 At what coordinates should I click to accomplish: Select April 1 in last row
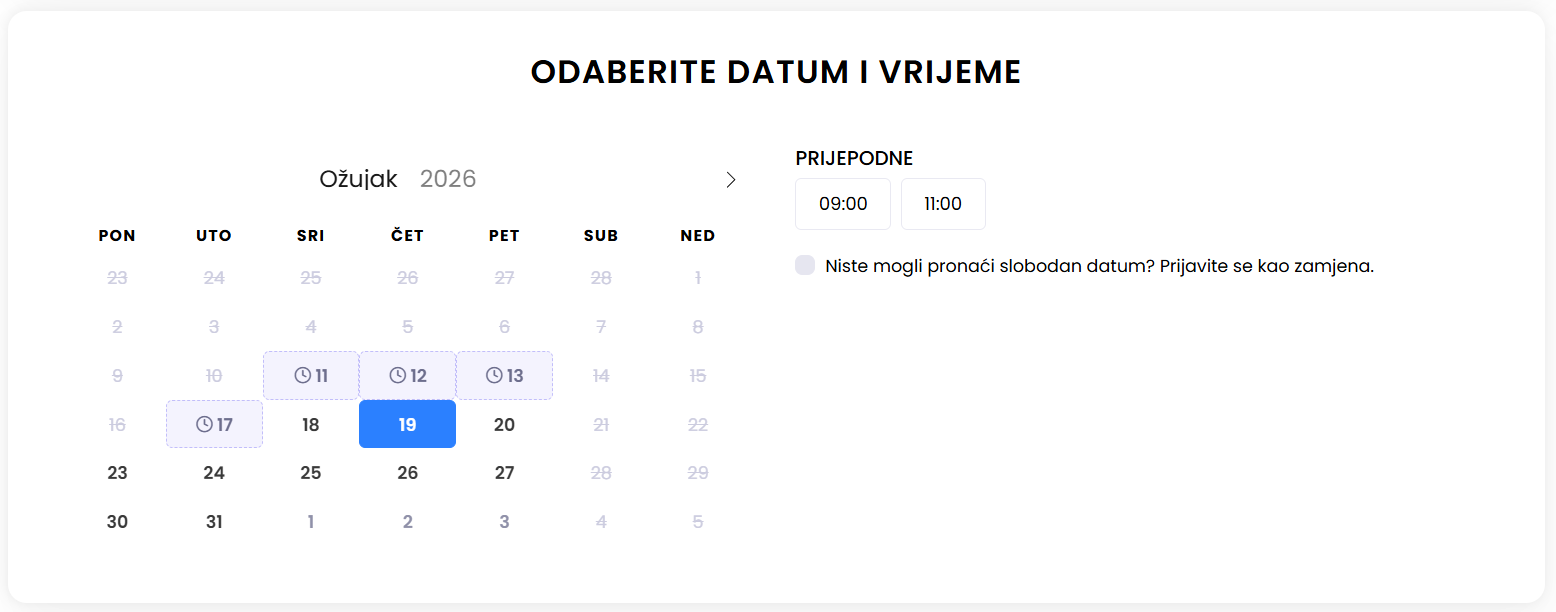pos(311,522)
